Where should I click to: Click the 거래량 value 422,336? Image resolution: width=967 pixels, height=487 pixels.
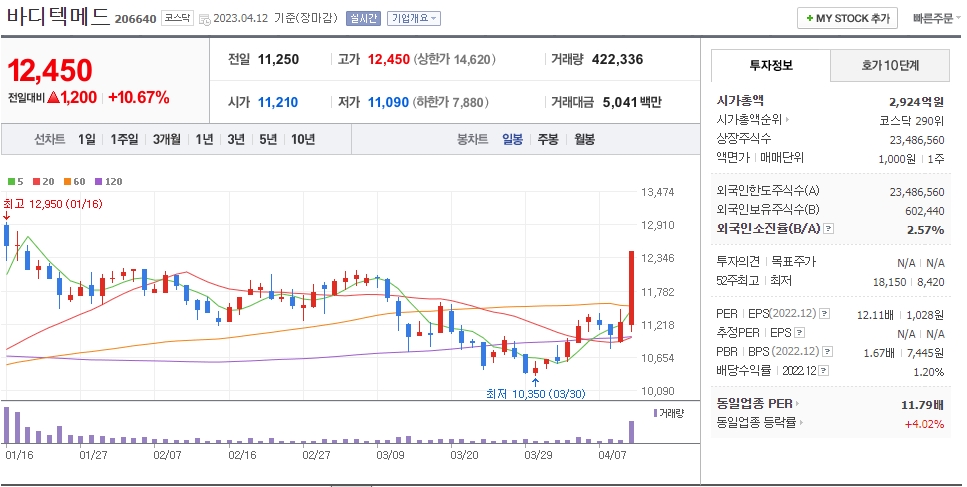point(617,60)
